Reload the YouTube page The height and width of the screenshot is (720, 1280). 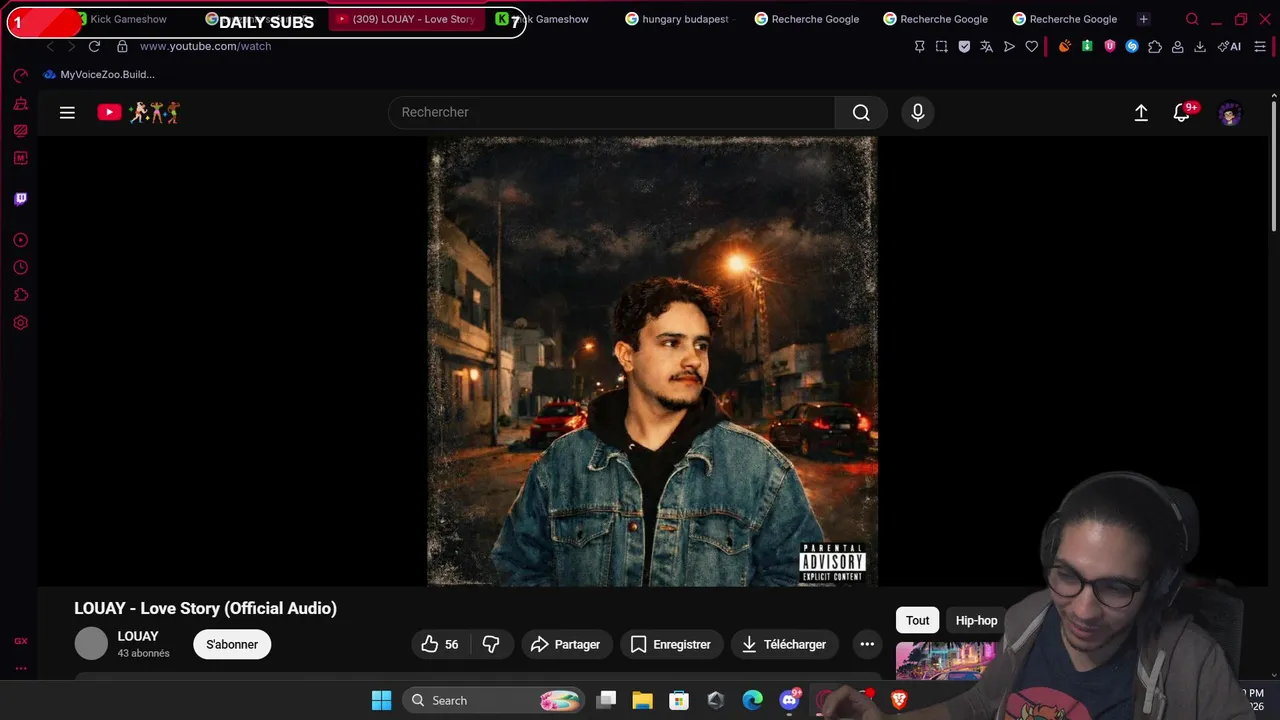(94, 46)
